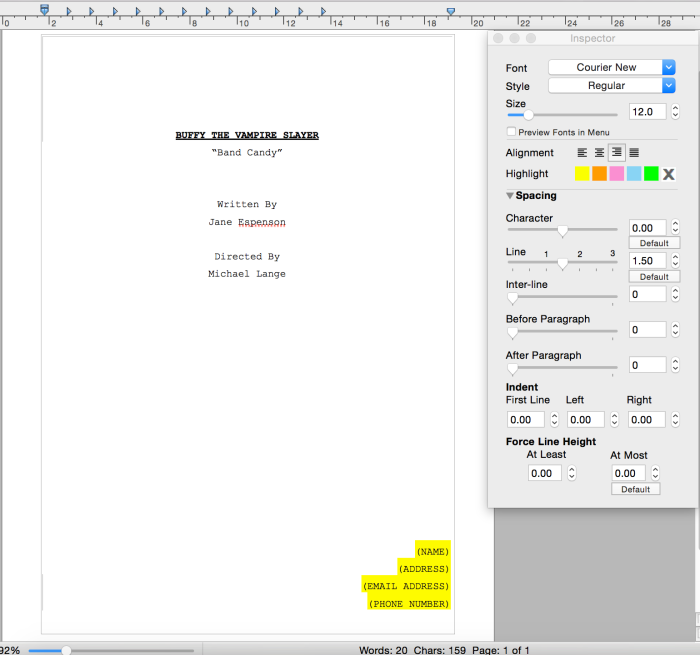The width and height of the screenshot is (700, 655).
Task: Click the highlighted (PHONE NUMBER) placeholder
Action: tap(408, 604)
